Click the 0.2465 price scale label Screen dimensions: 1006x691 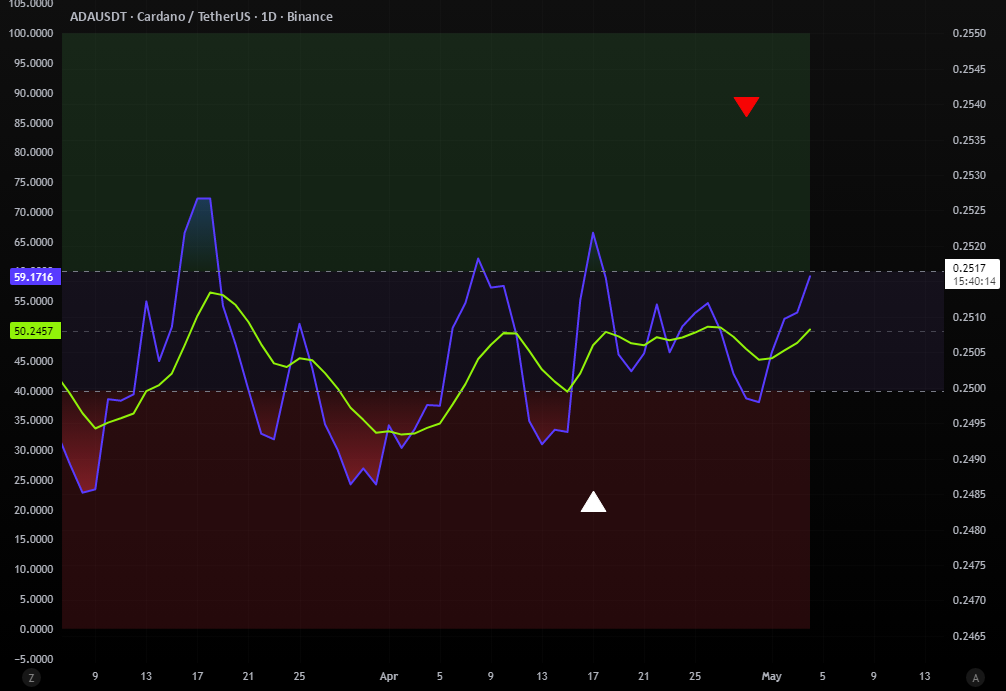point(969,636)
